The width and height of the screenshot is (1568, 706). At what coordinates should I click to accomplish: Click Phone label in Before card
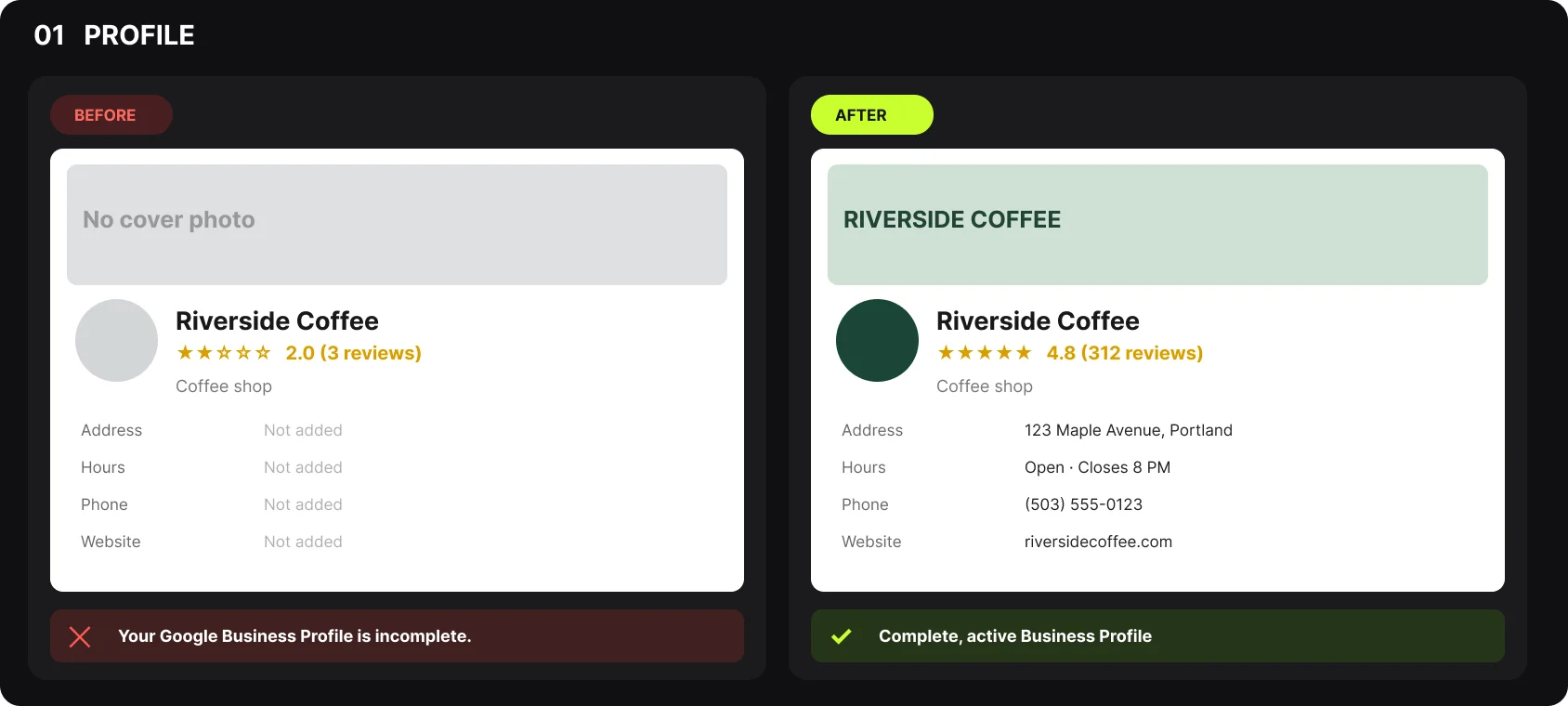point(104,504)
